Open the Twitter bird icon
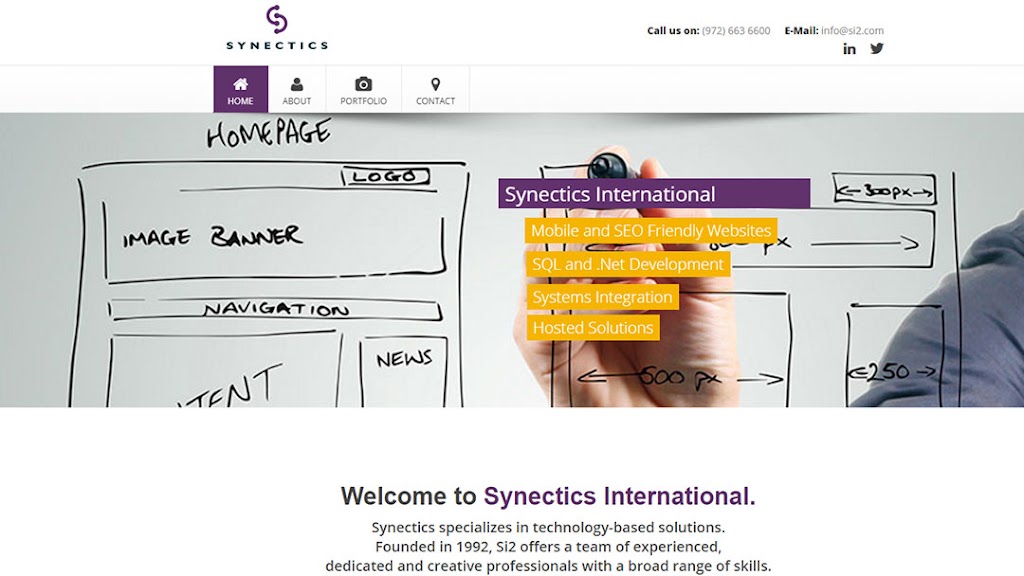Image resolution: width=1024 pixels, height=576 pixels. [876, 48]
